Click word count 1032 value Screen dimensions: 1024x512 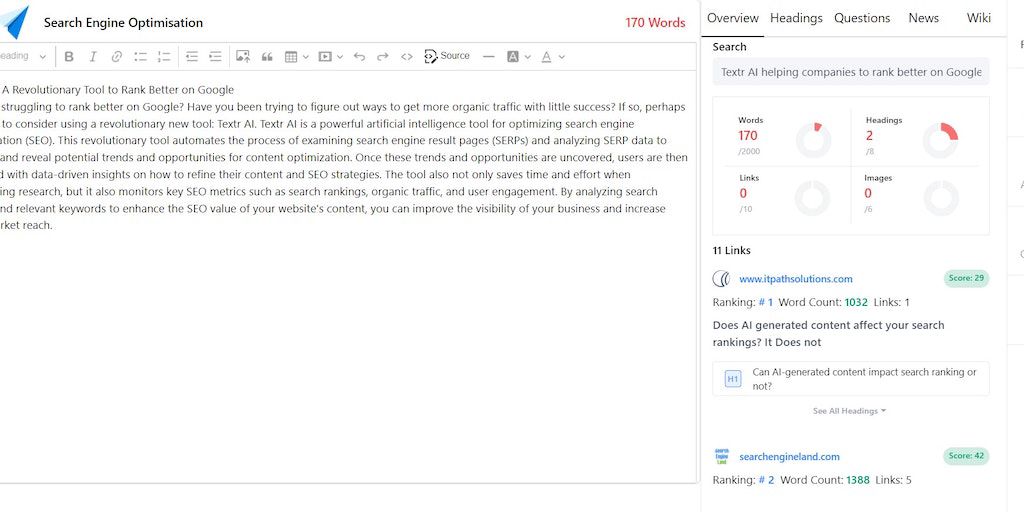[856, 302]
